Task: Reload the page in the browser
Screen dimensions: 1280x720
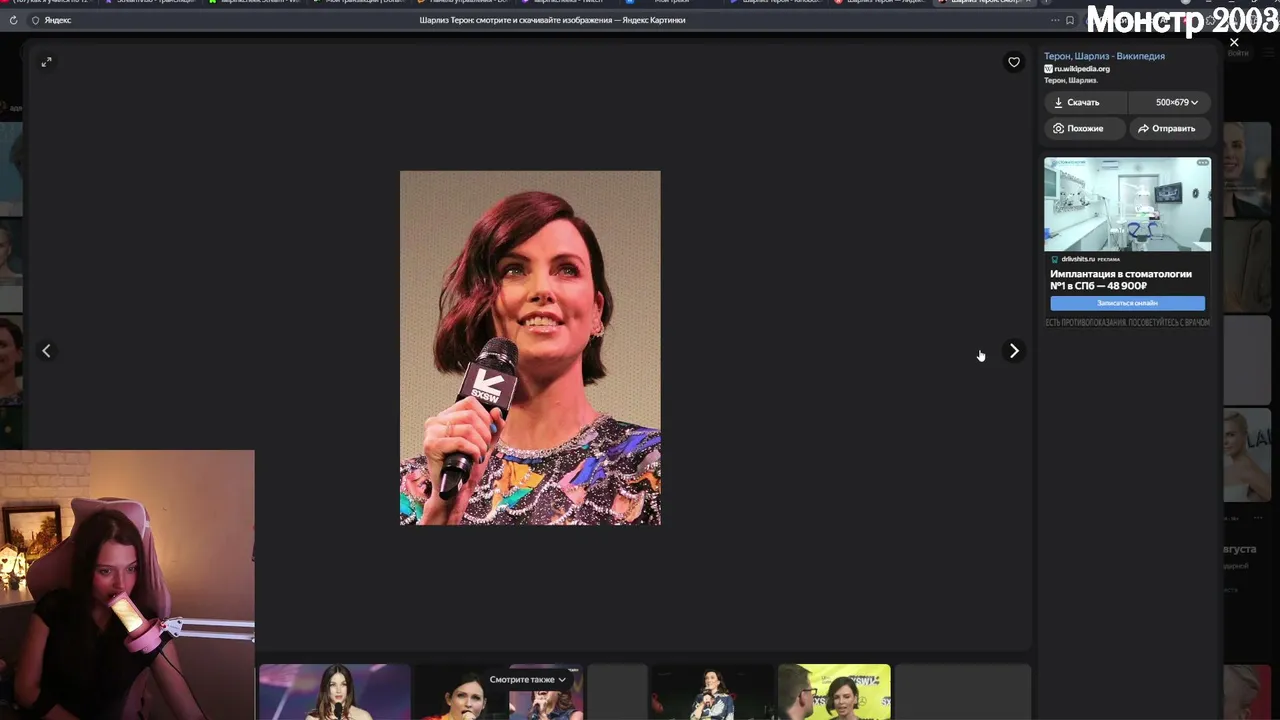Action: point(13,20)
